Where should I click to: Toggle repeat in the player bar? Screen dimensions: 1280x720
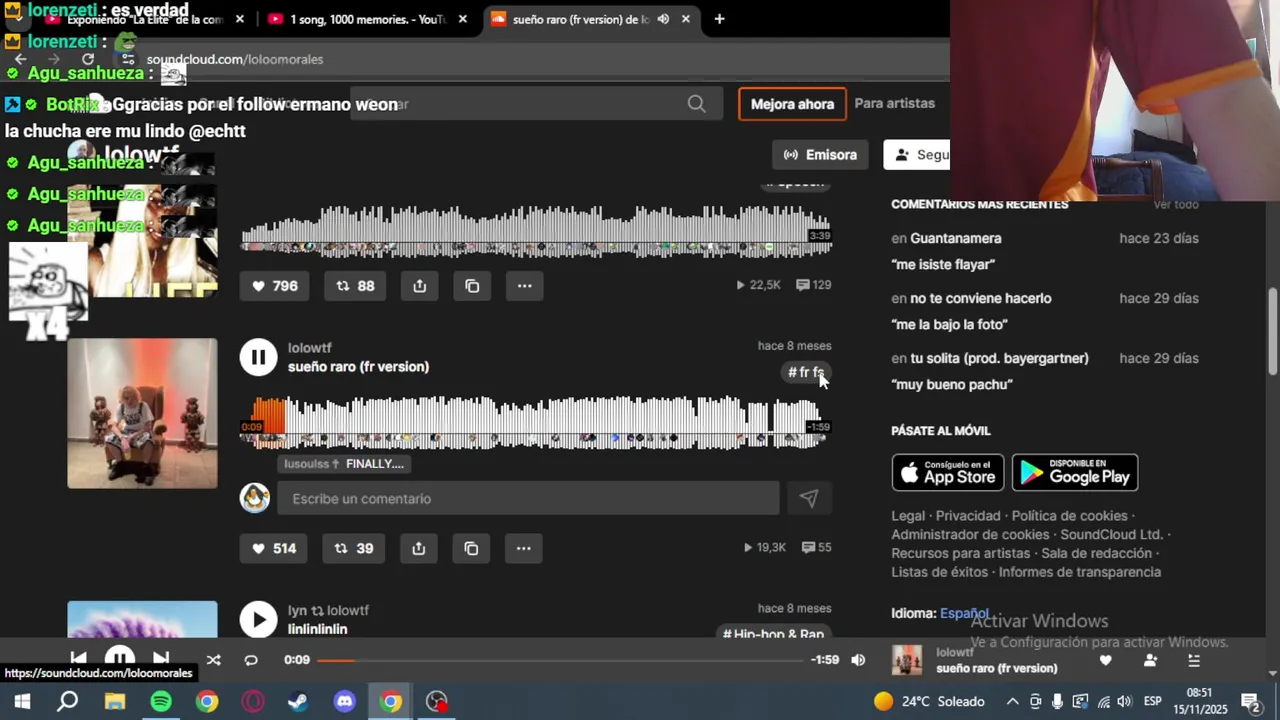pyautogui.click(x=251, y=660)
